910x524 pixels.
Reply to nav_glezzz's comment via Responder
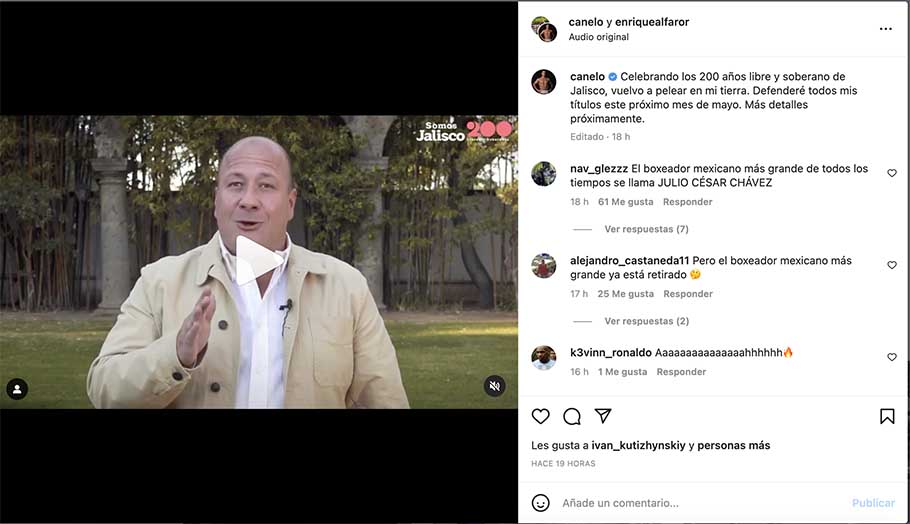point(688,202)
